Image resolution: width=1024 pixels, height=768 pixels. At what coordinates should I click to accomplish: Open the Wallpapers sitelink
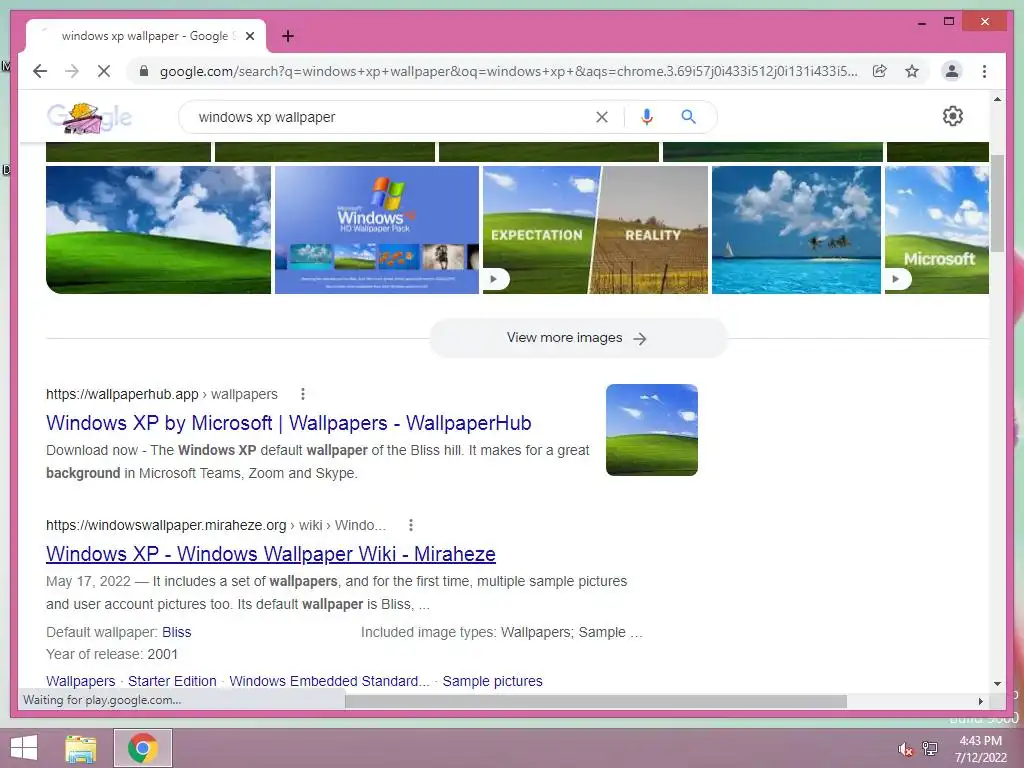coord(80,681)
